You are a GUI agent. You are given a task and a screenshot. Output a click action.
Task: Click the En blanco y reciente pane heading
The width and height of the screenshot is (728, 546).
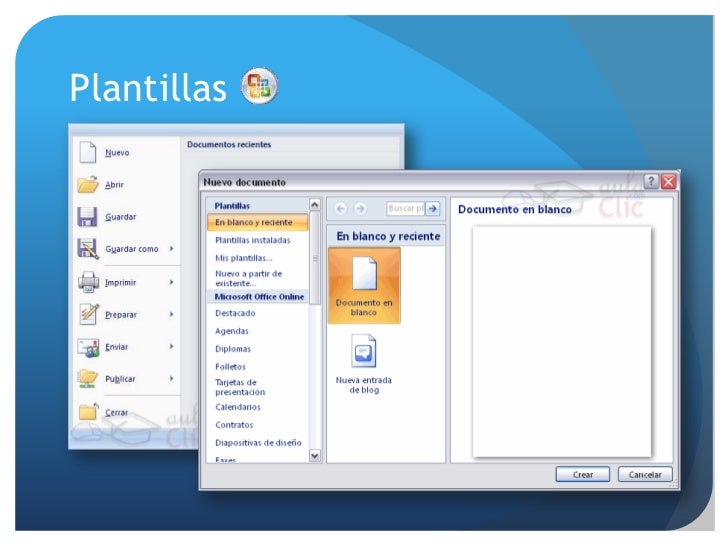pyautogui.click(x=388, y=236)
